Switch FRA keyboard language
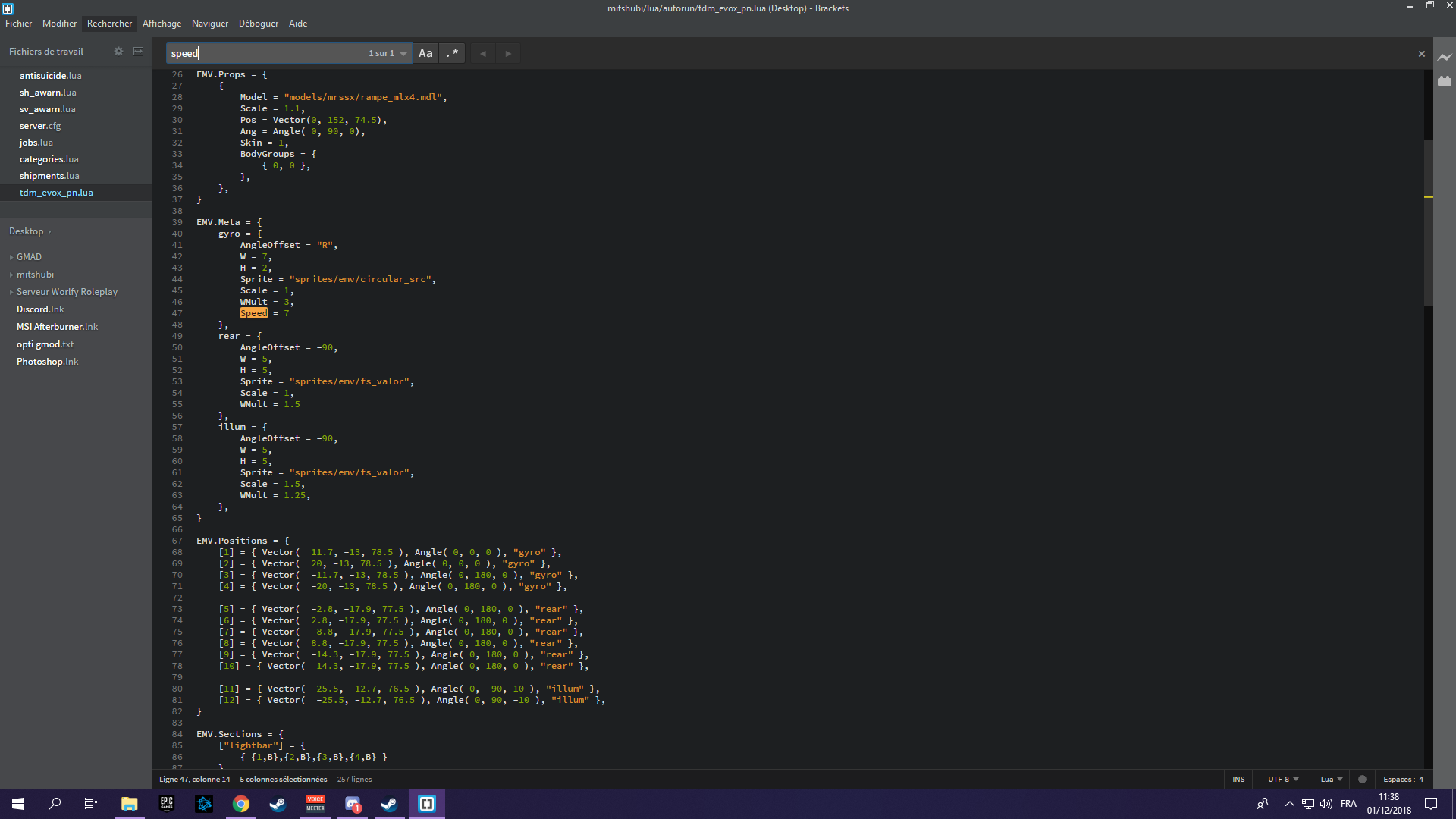This screenshot has width=1456, height=819. click(1348, 804)
